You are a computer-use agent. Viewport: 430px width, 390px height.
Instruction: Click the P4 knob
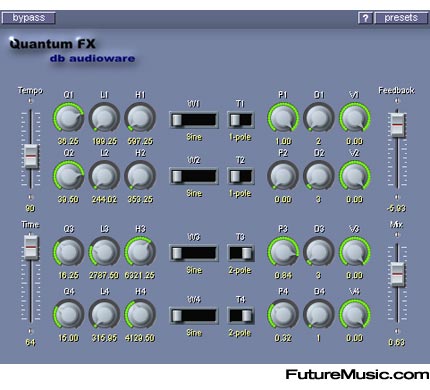point(283,315)
